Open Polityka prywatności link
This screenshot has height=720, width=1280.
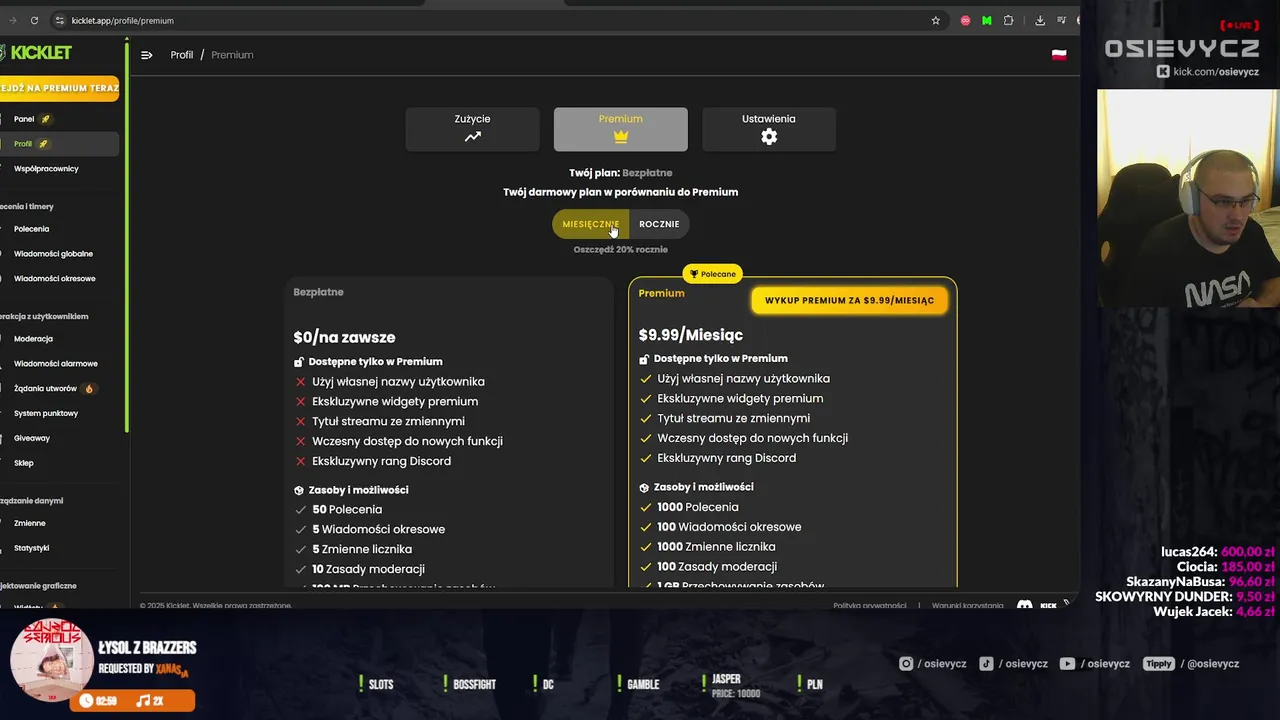pyautogui.click(x=870, y=606)
